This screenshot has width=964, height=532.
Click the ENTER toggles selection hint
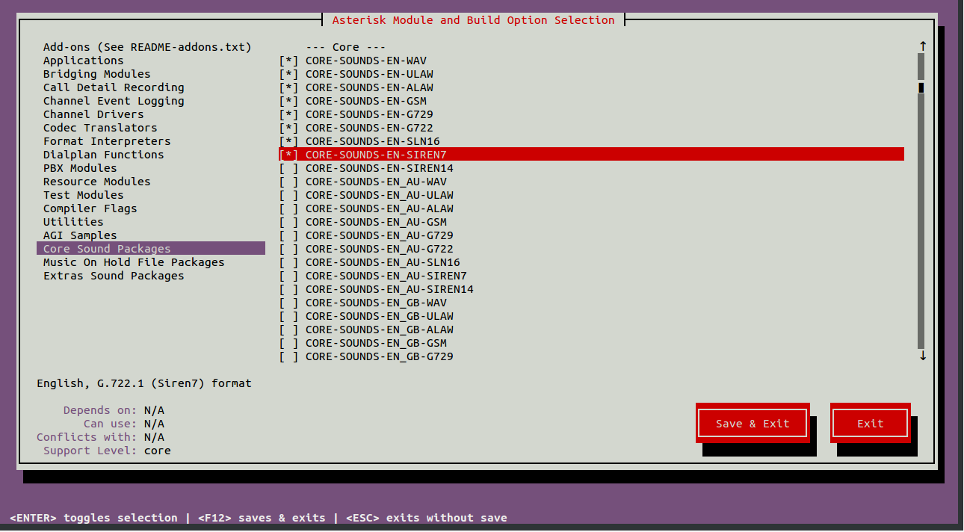[x=93, y=518]
